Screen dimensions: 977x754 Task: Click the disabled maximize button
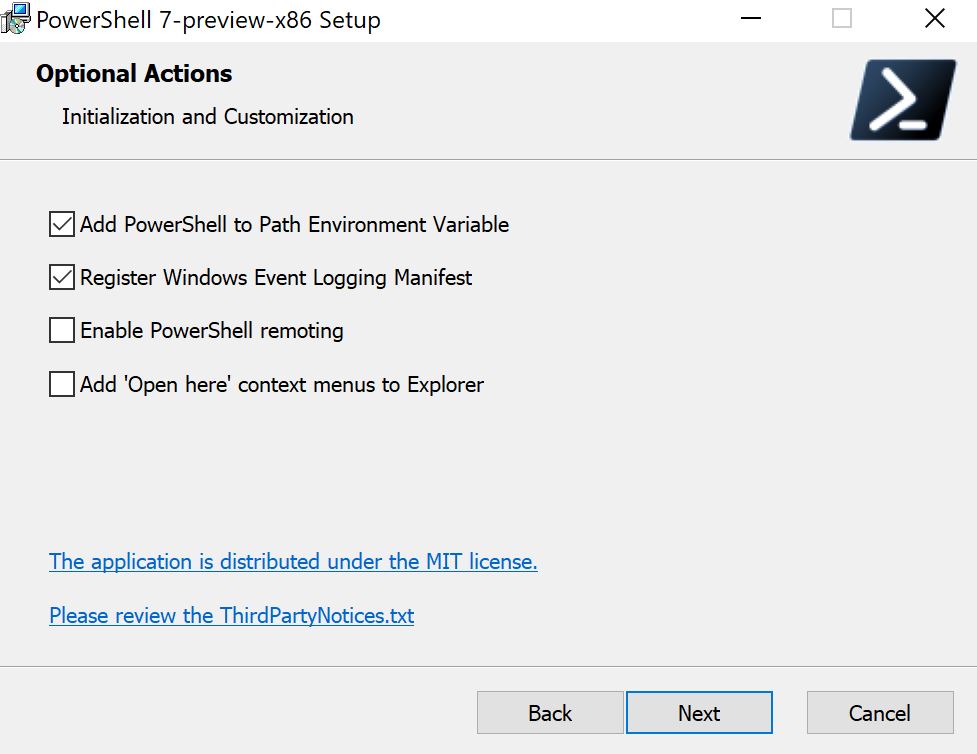pyautogui.click(x=842, y=19)
